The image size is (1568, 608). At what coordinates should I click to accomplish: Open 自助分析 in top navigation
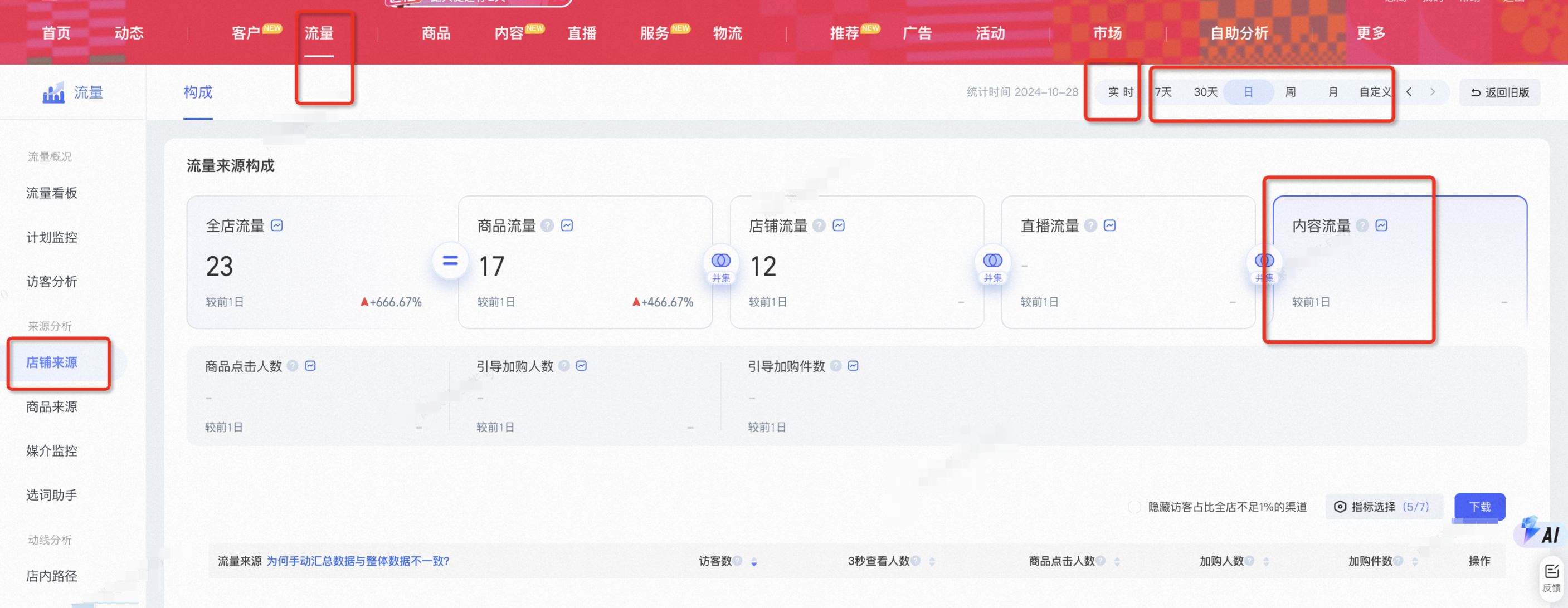[x=1239, y=33]
